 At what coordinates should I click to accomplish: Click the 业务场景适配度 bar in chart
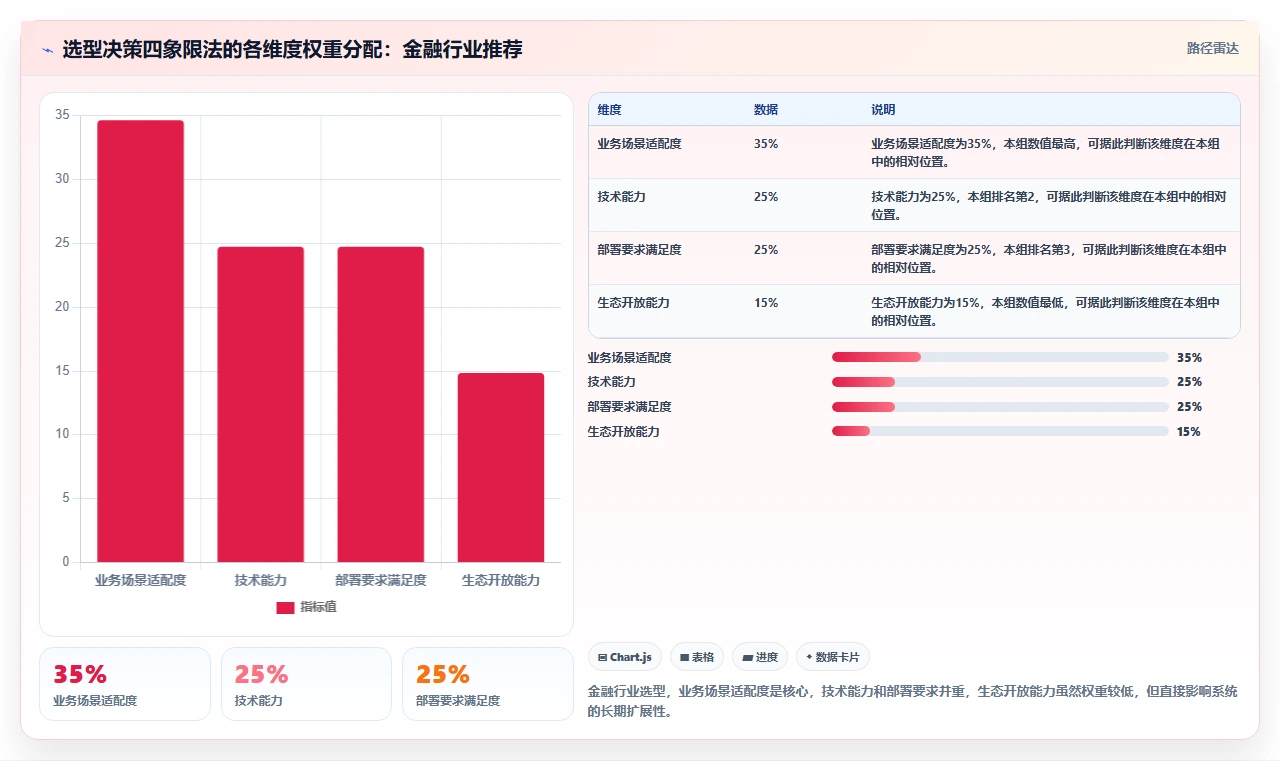pos(140,341)
